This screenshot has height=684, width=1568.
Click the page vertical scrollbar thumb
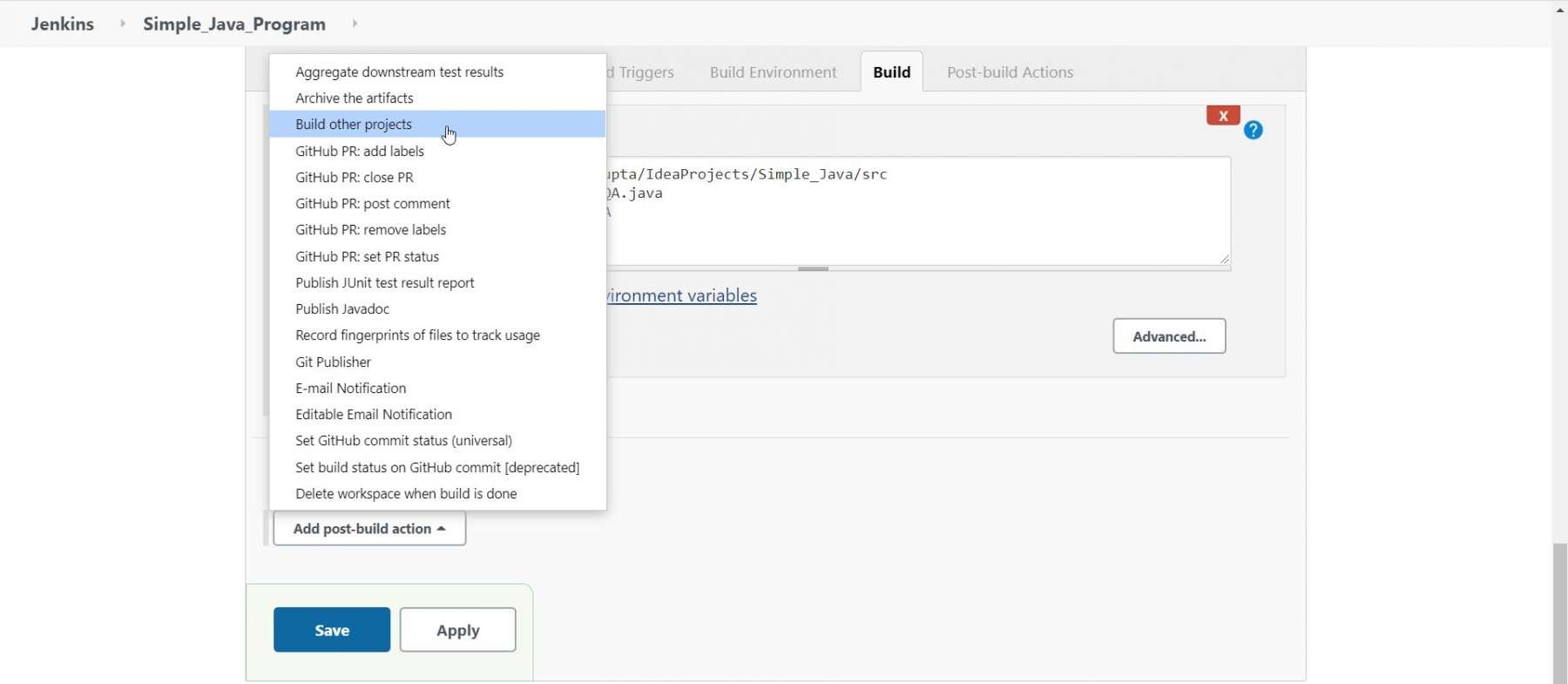pos(1559,613)
